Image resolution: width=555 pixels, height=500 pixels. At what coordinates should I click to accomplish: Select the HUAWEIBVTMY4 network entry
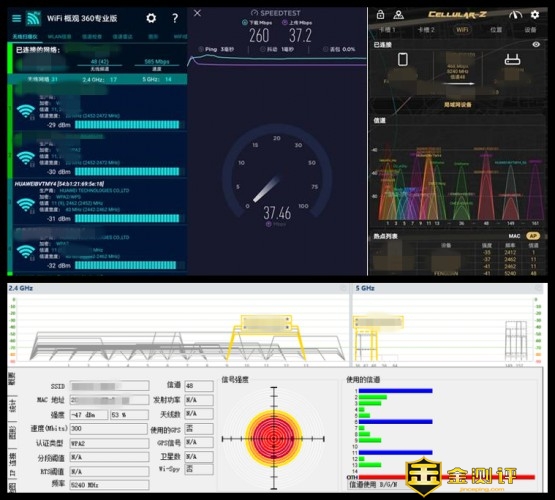coord(99,202)
